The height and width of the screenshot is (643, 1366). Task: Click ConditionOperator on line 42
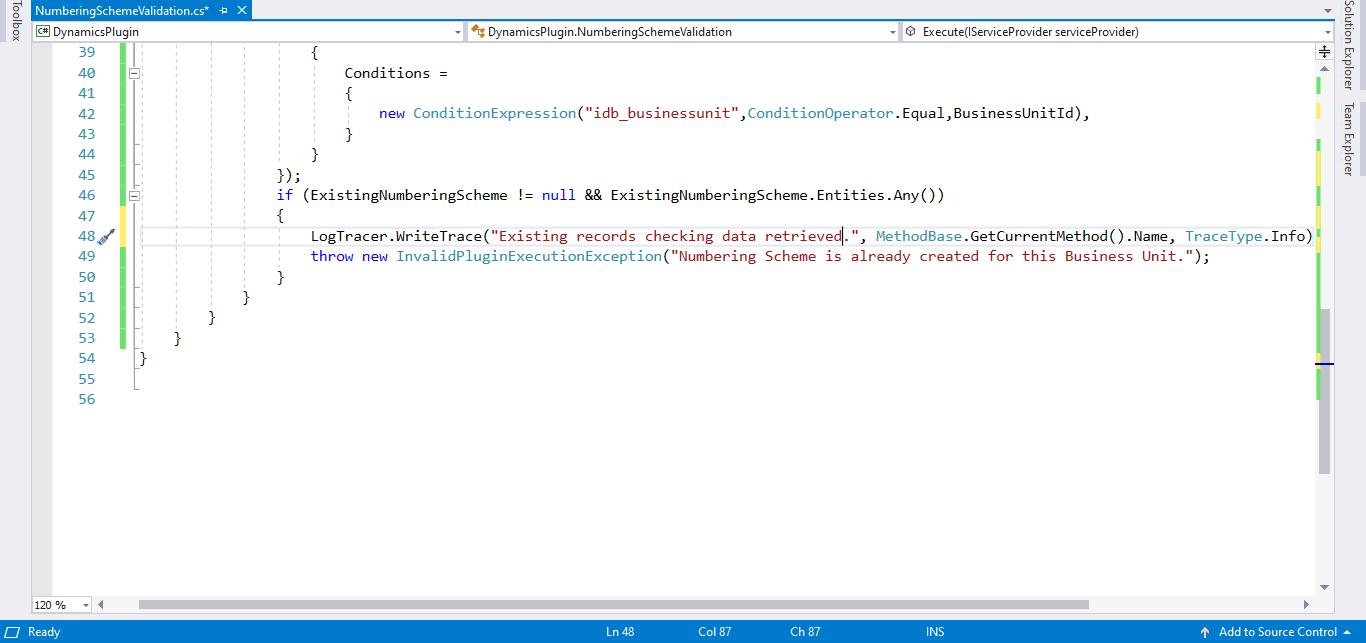point(821,114)
